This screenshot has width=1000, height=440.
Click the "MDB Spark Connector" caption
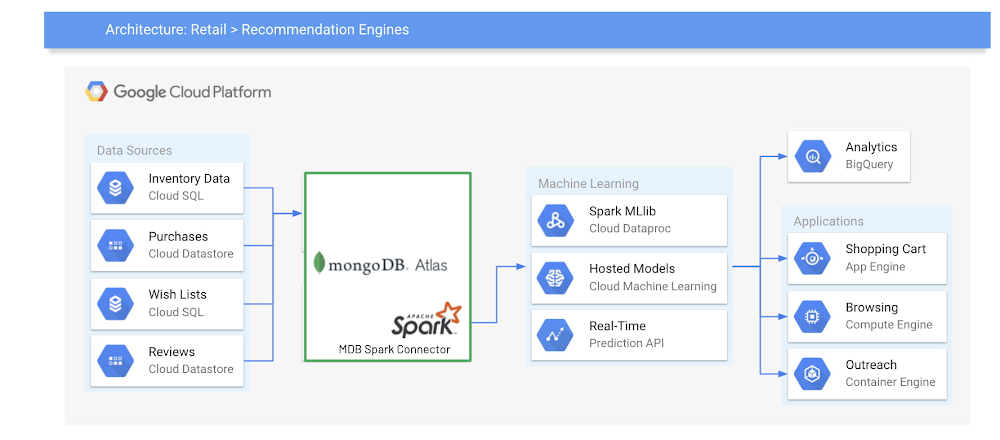(393, 349)
